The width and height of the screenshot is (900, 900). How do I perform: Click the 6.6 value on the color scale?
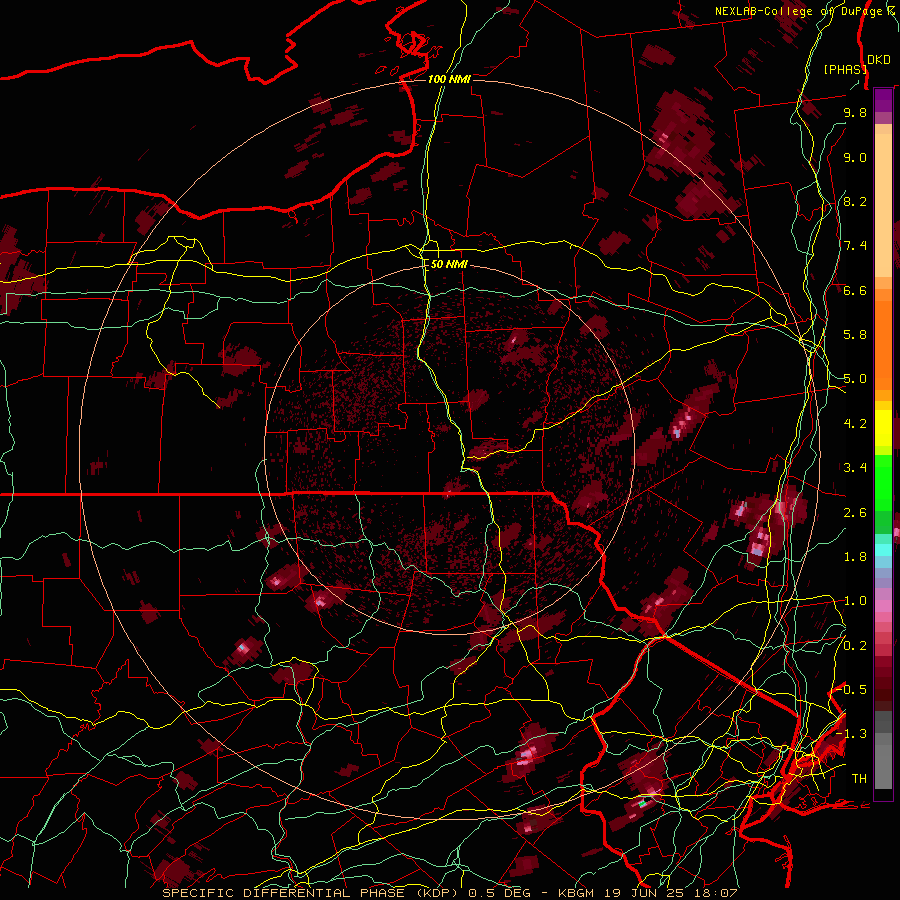(855, 290)
